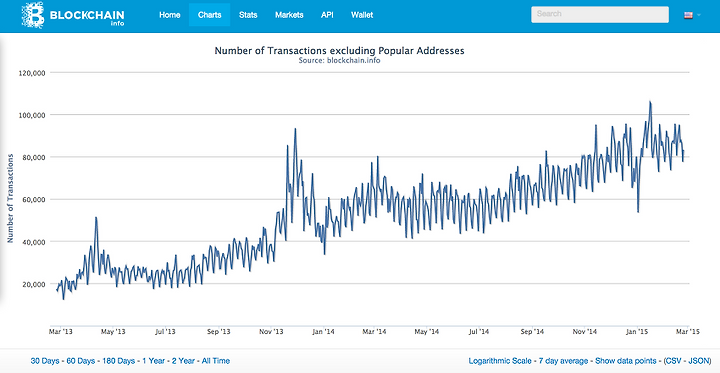The width and height of the screenshot is (720, 373).
Task: Click the Mar '13 x-axis label
Action: [61, 332]
